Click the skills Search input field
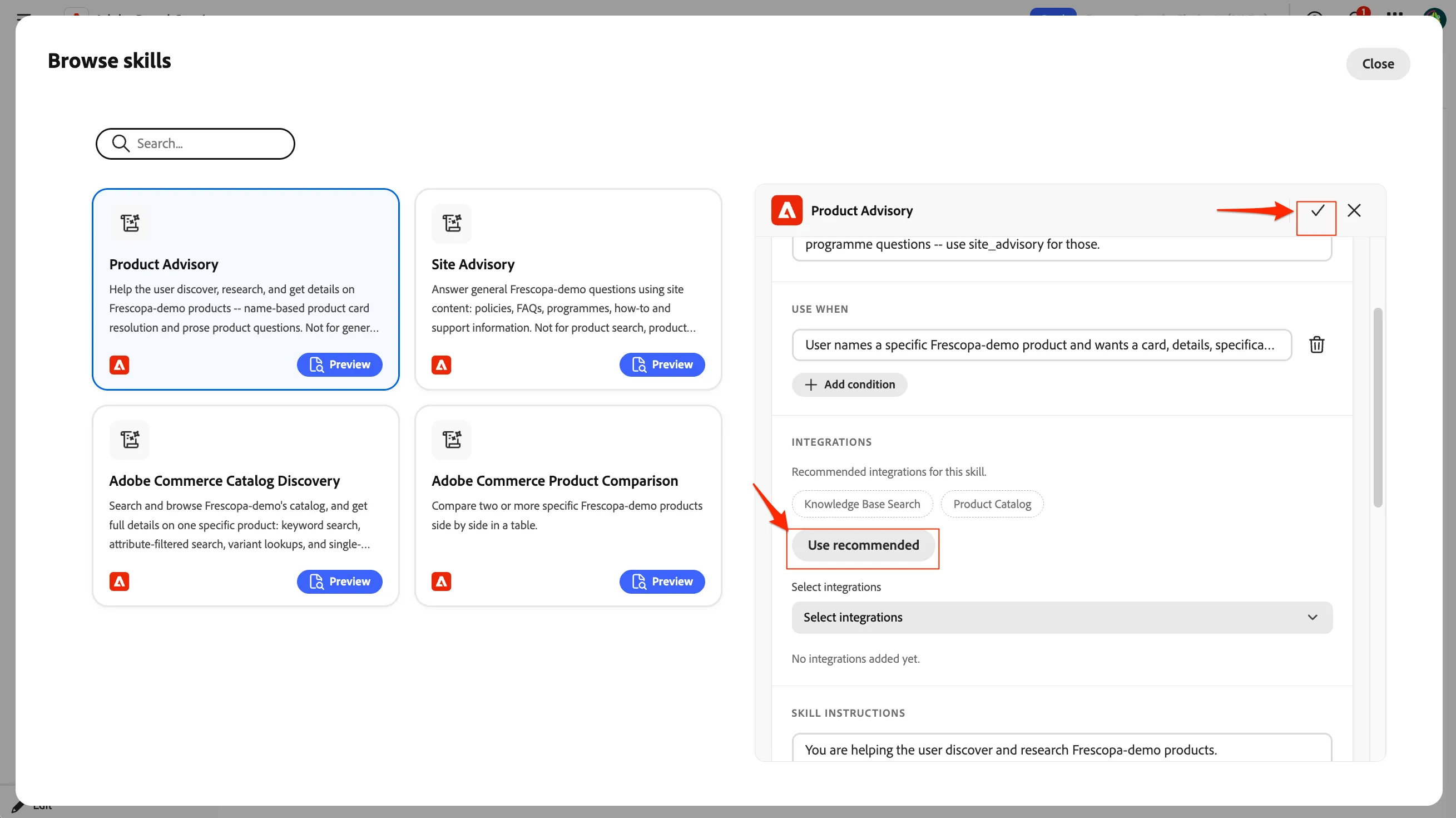1456x818 pixels. coord(195,144)
